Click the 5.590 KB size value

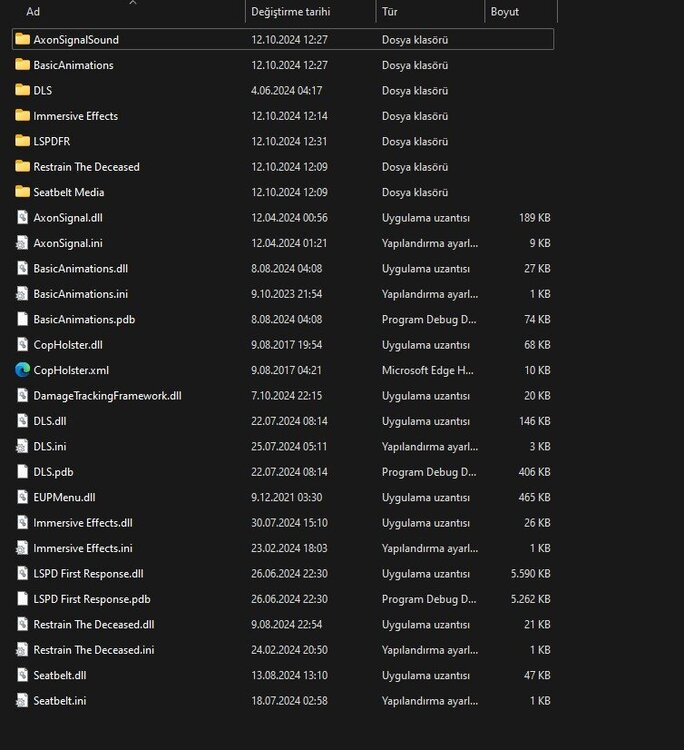[530, 574]
